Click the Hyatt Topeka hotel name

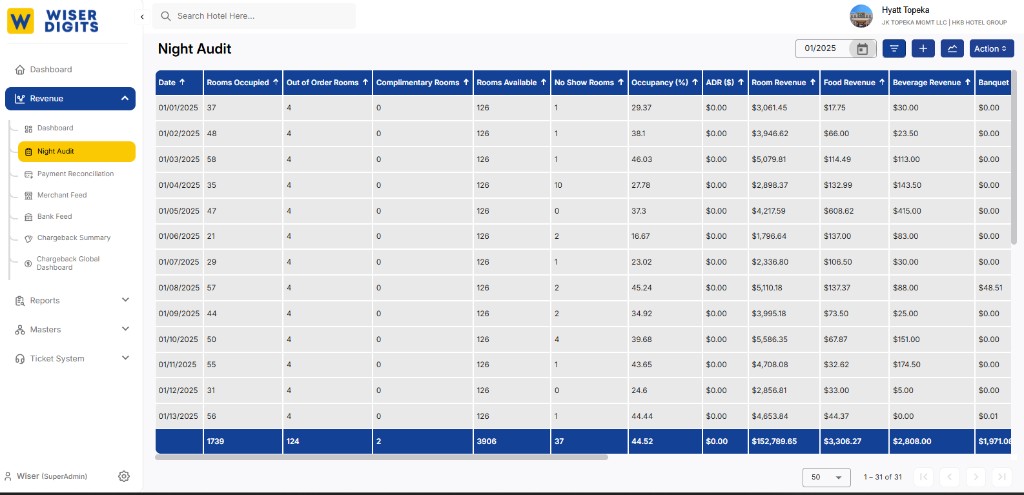[x=905, y=10]
